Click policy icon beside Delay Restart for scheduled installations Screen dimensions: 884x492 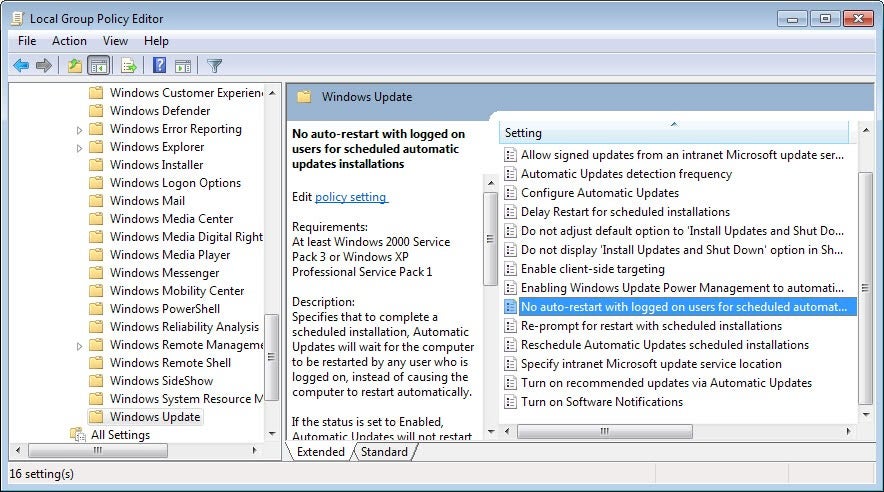510,212
